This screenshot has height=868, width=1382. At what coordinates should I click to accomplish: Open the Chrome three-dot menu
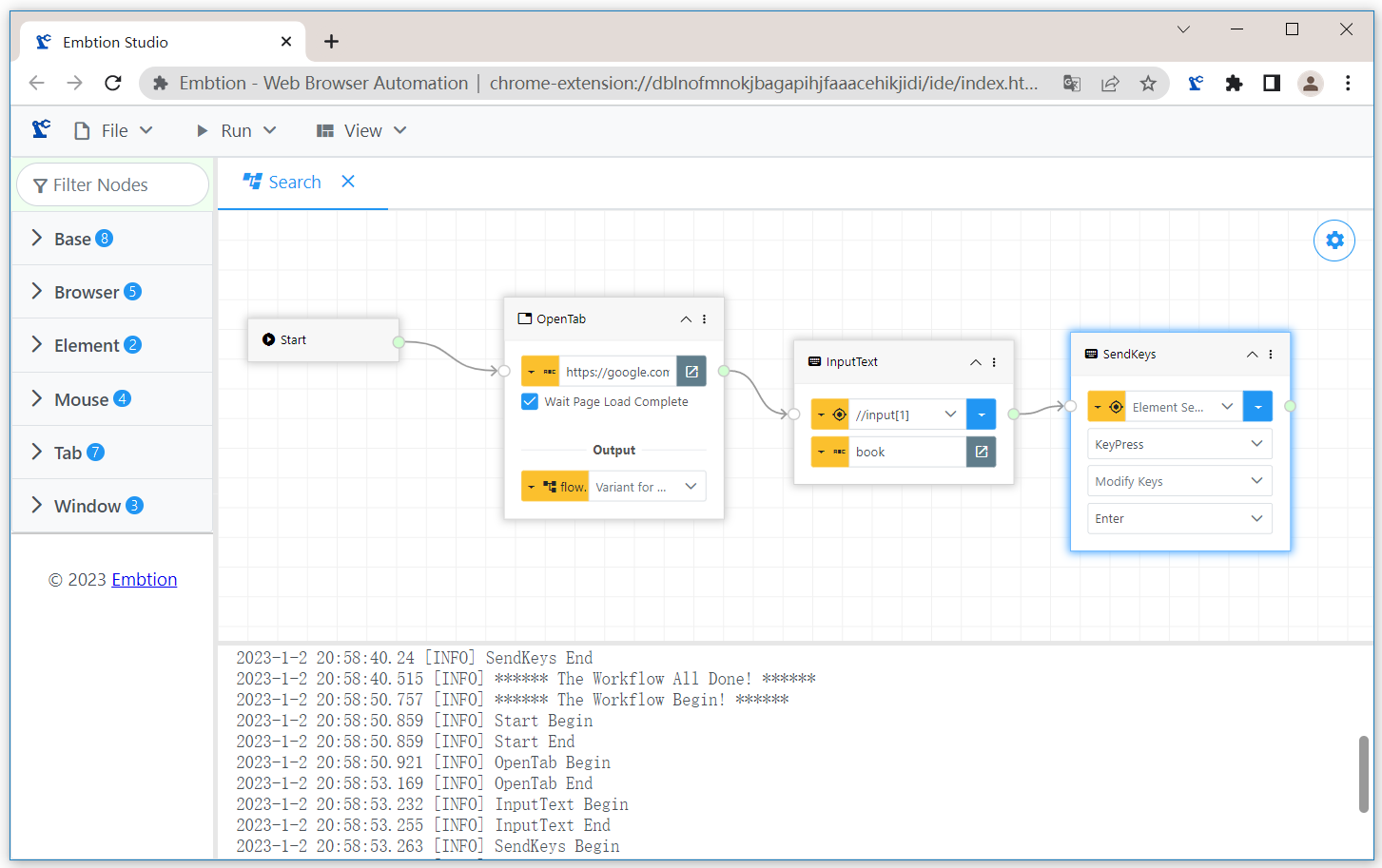(x=1348, y=84)
